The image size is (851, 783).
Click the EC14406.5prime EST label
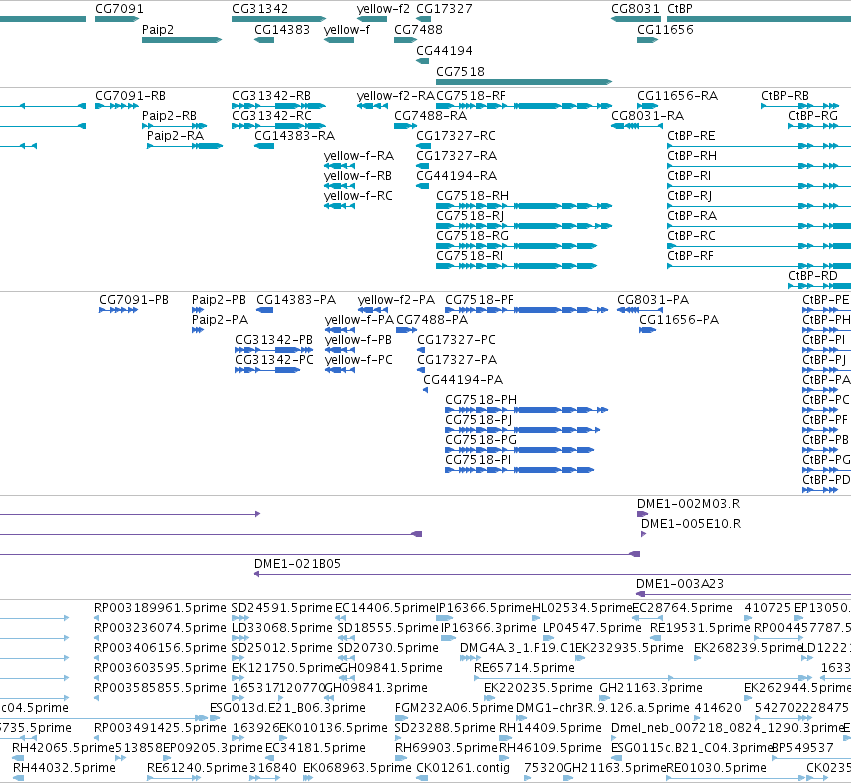(x=385, y=608)
